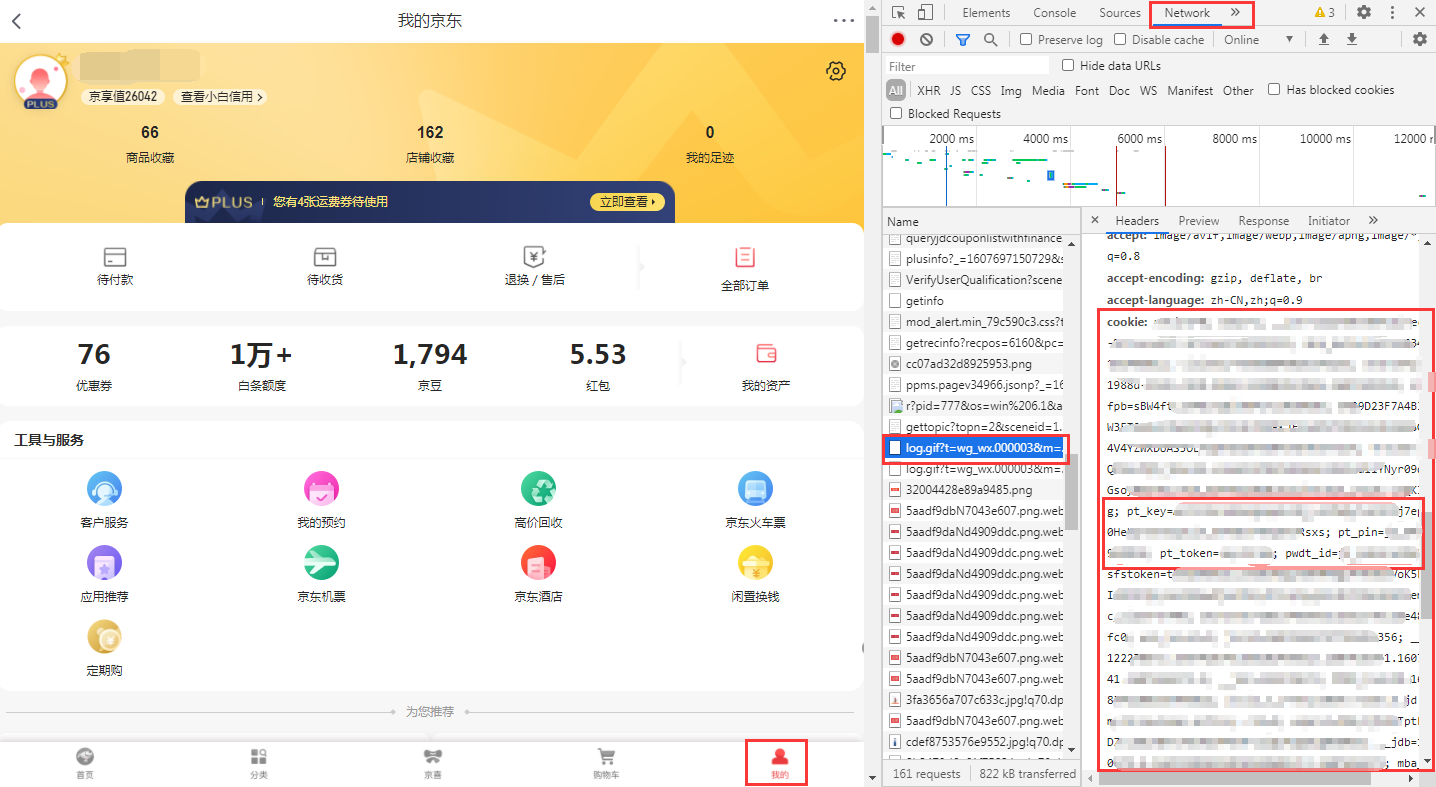Open the three-dot menu in the page header

(843, 21)
